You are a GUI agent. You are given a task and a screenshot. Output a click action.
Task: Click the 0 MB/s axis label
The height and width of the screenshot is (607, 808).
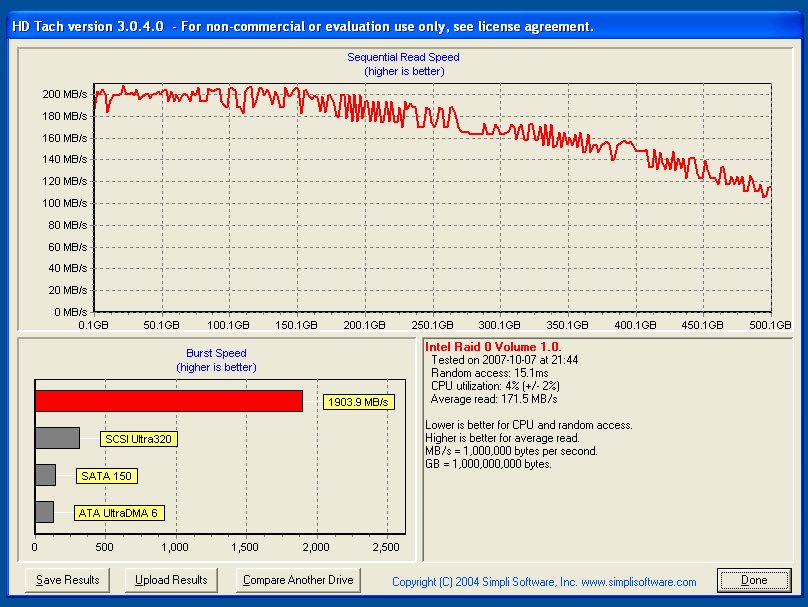tap(71, 312)
